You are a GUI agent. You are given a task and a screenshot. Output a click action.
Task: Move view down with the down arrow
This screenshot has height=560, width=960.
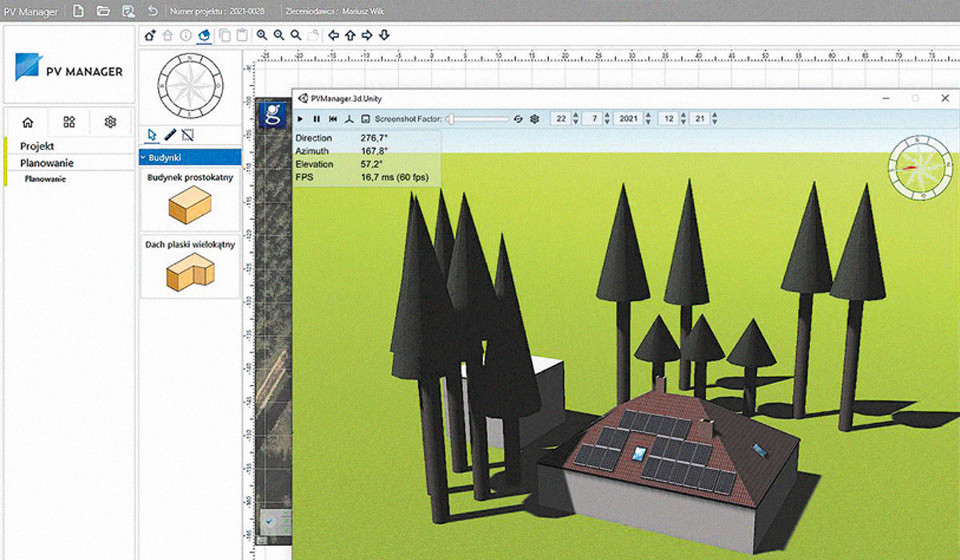(384, 35)
